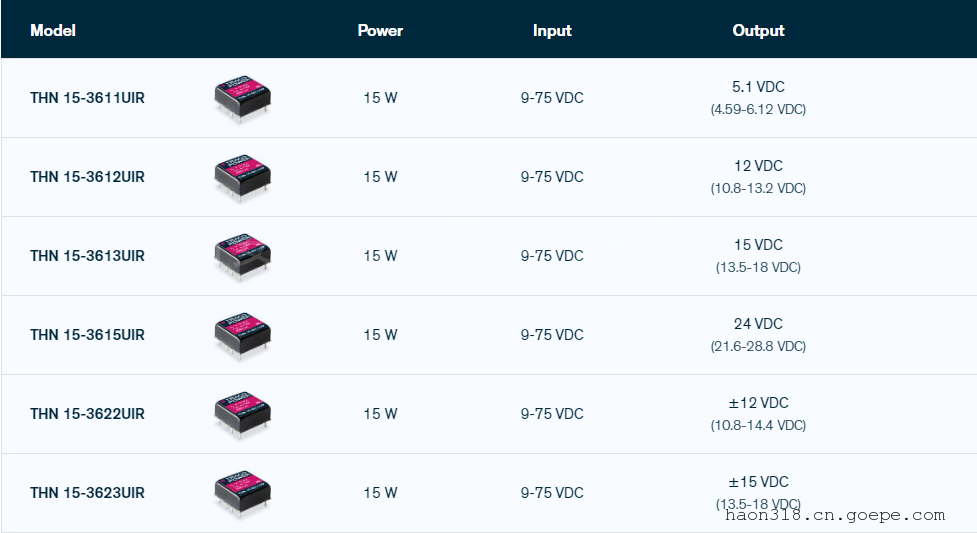Click the THN 15-3623UIR product image
This screenshot has height=533, width=977.
tap(243, 494)
